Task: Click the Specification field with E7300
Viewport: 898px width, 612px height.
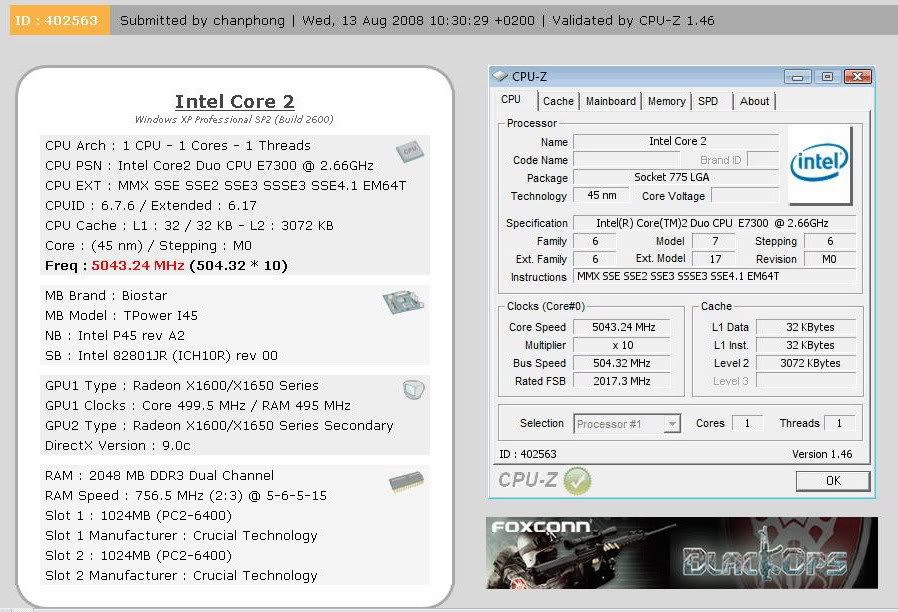Action: 714,223
